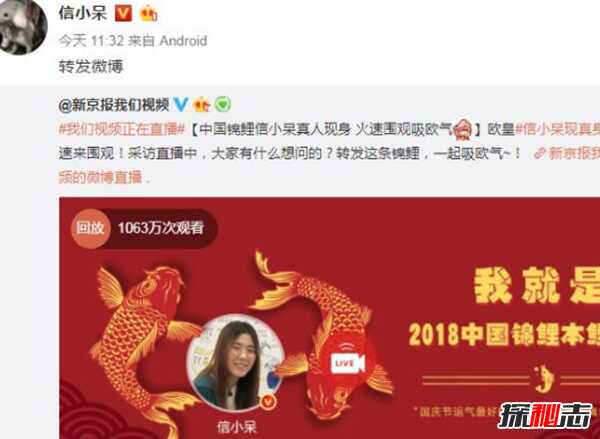Click the 今天 11:32 timestamp

pos(91,40)
